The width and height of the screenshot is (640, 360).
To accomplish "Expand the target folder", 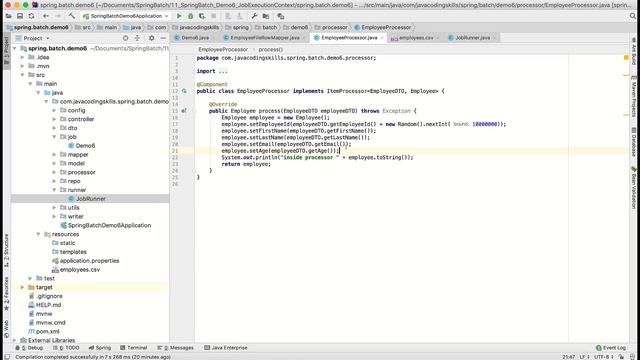I will coord(22,287).
